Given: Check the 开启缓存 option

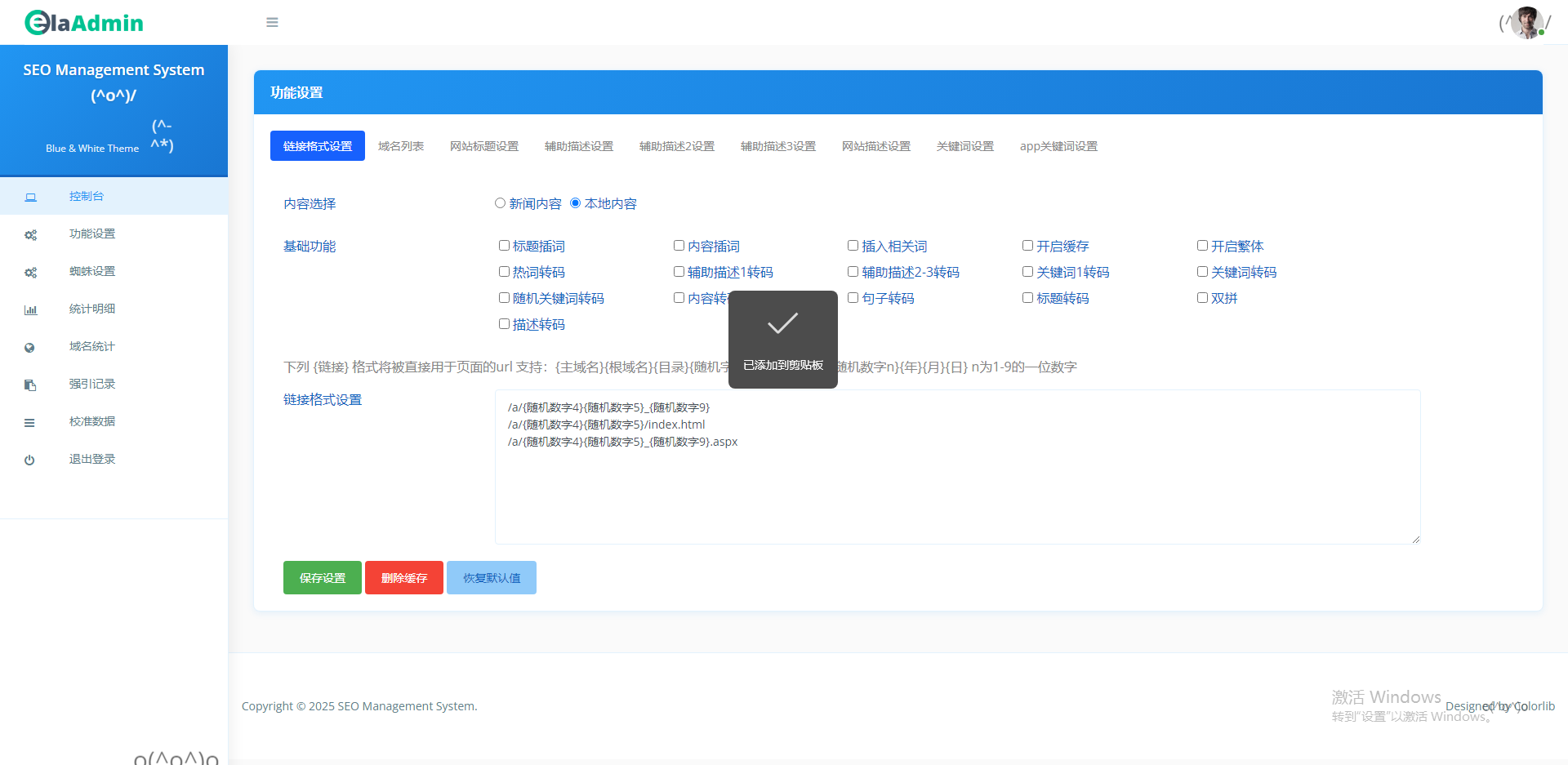Looking at the screenshot, I should click(x=1027, y=246).
